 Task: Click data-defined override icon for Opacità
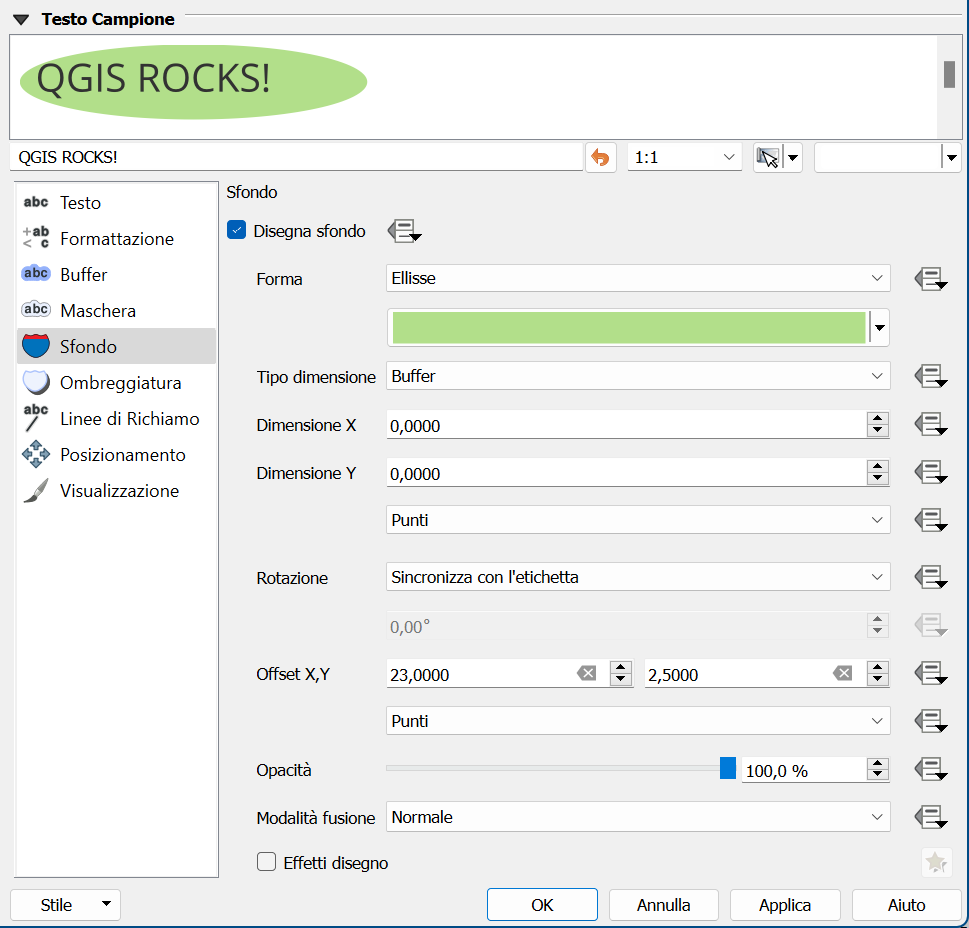coord(931,769)
